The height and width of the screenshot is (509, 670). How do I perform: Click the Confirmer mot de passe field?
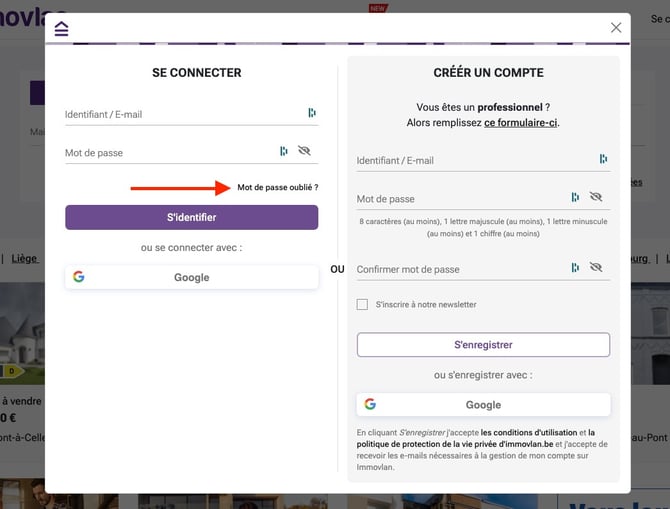[x=460, y=269]
